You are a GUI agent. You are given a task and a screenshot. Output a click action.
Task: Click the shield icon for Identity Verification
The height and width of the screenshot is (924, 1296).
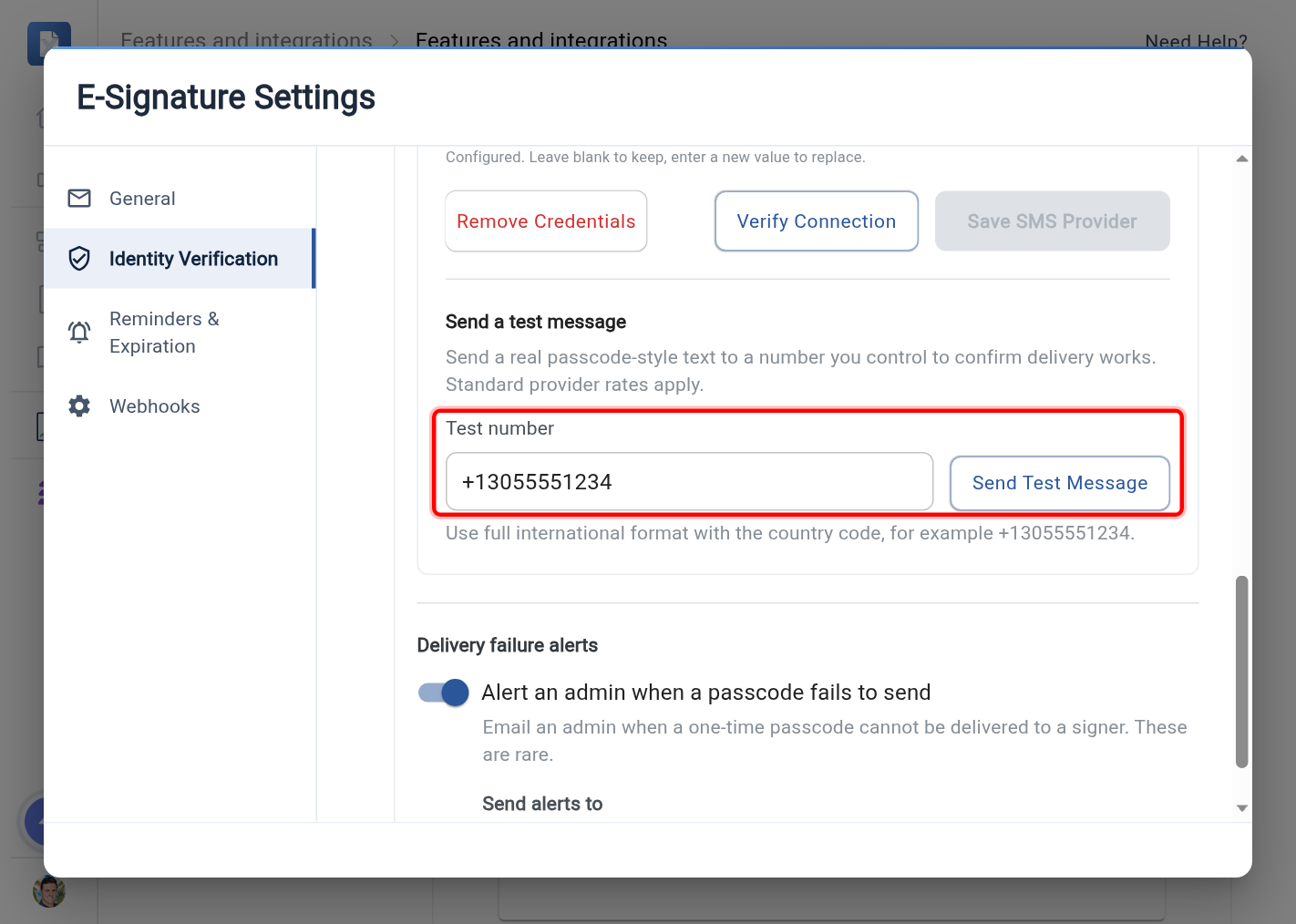click(79, 259)
